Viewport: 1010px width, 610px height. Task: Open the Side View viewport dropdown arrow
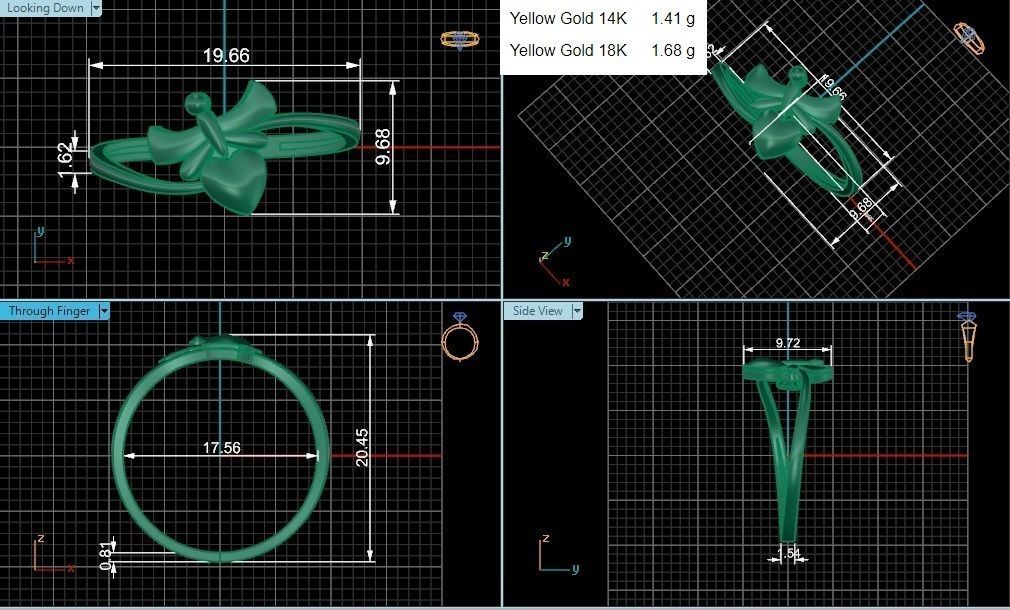click(x=577, y=311)
